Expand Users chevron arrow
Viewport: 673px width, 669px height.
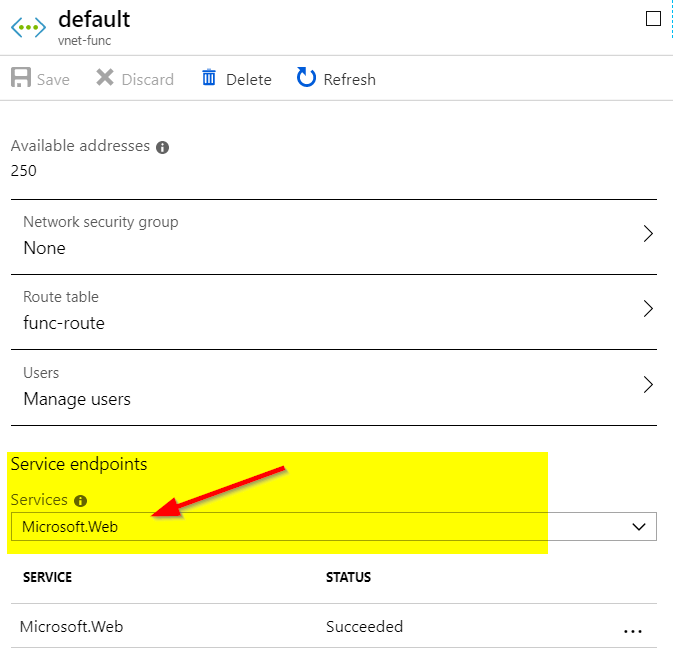click(x=648, y=385)
